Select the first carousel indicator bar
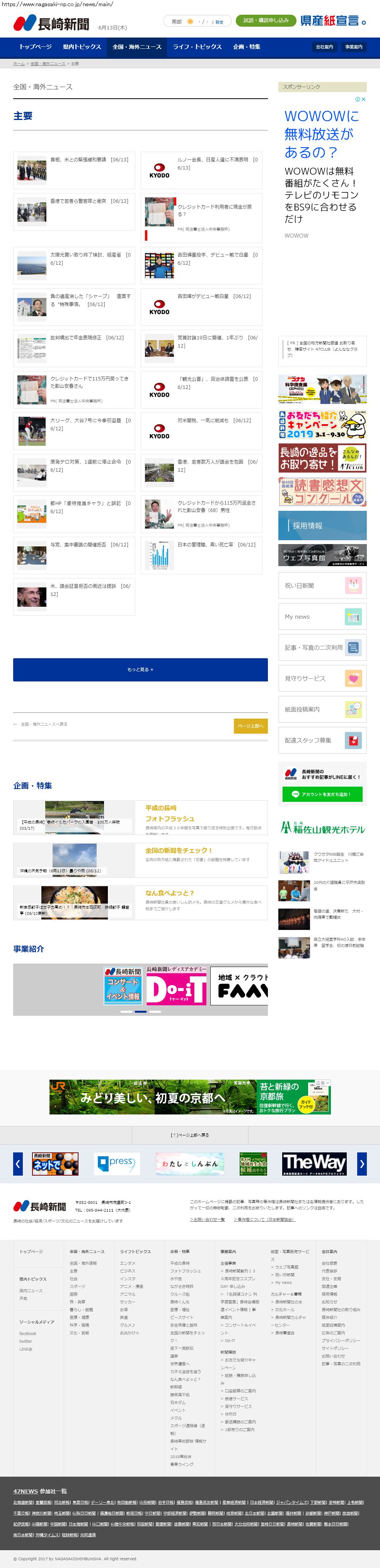The image size is (380, 1568). click(x=126, y=1011)
